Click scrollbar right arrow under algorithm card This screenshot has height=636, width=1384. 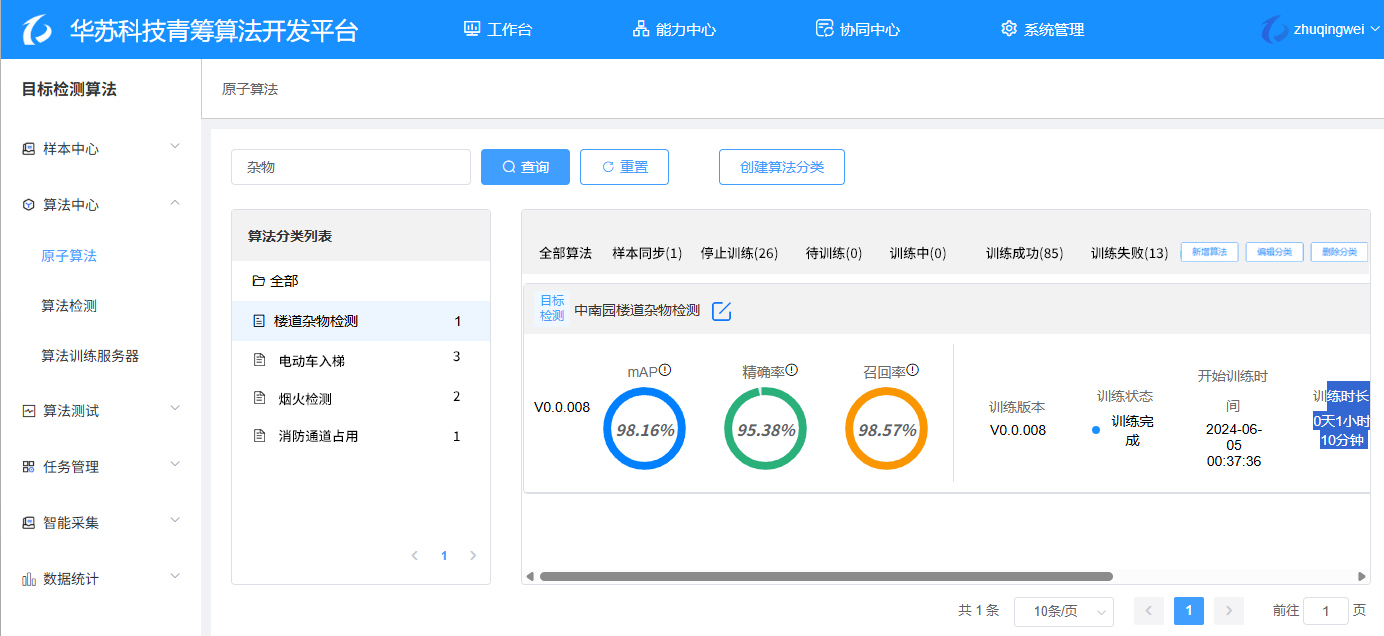tap(1362, 576)
